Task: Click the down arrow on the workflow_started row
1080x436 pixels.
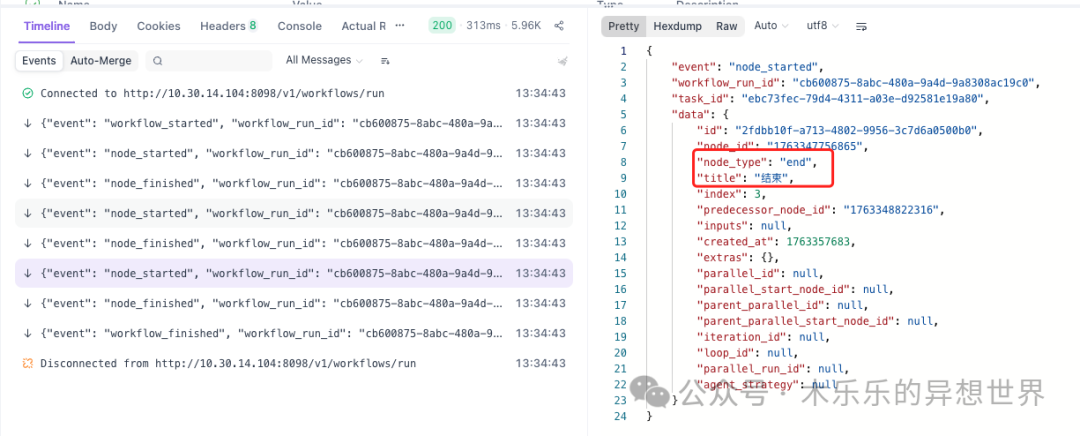Action: tap(28, 123)
